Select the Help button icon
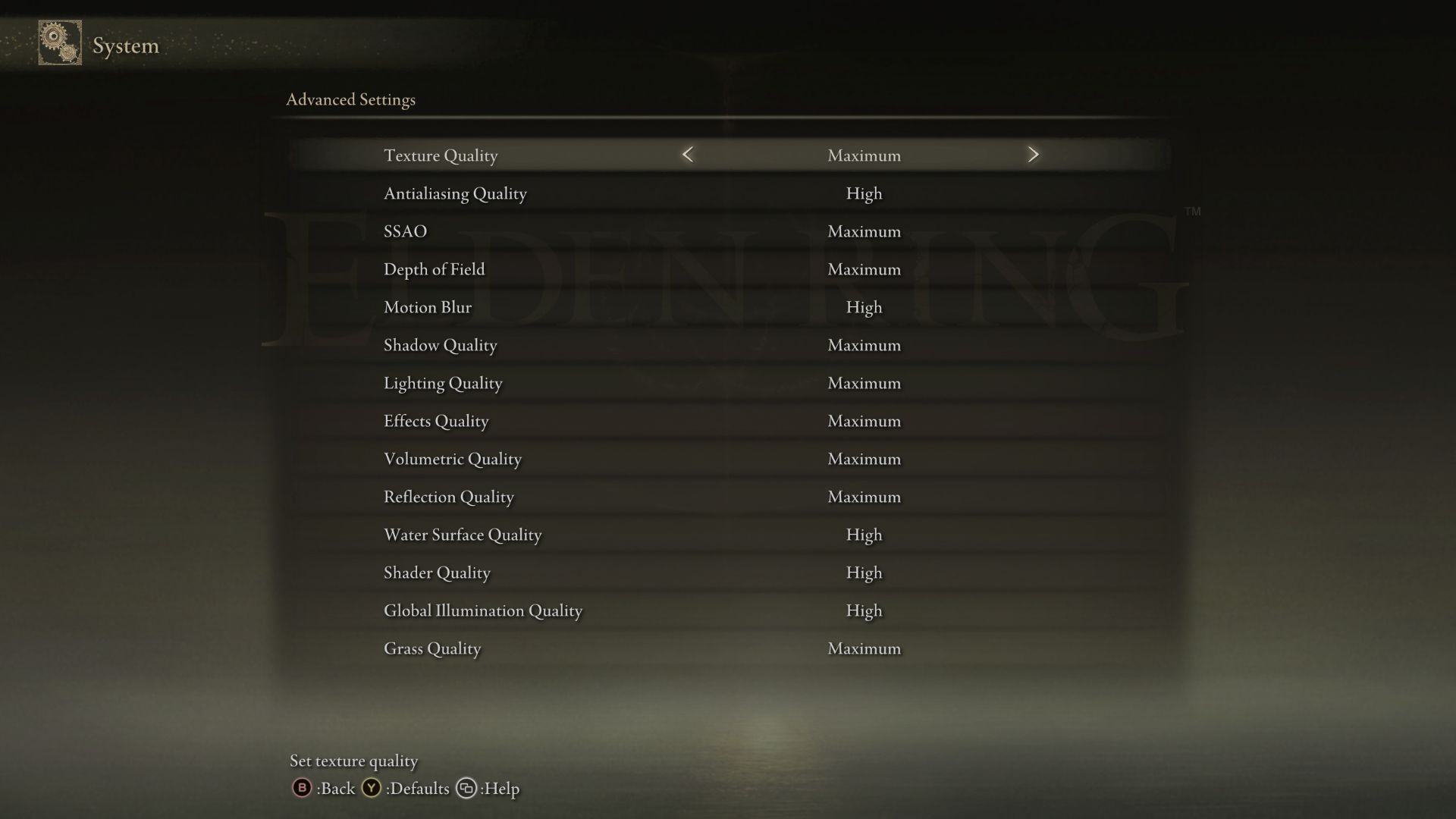The width and height of the screenshot is (1456, 819). coord(466,789)
